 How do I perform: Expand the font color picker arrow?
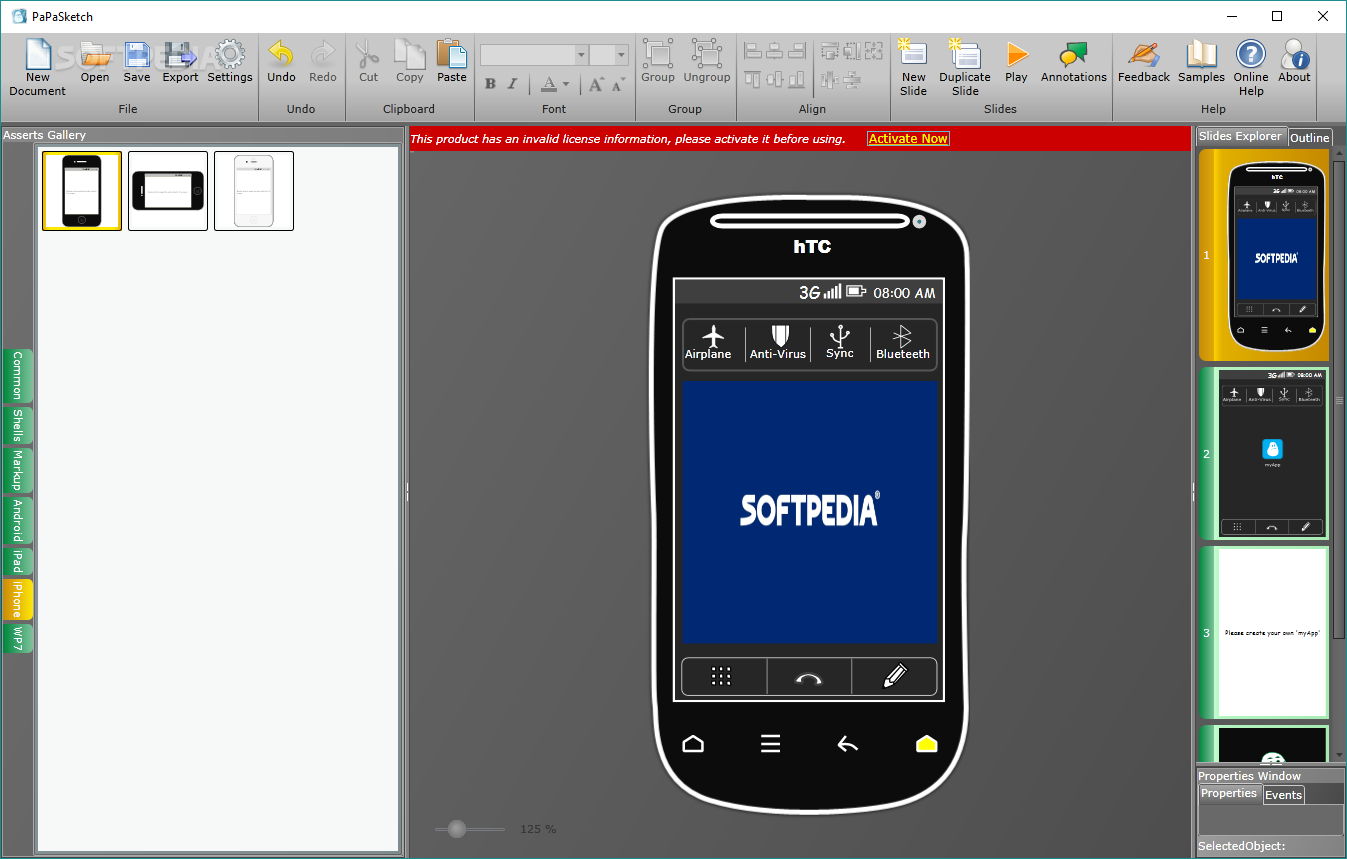(x=566, y=85)
